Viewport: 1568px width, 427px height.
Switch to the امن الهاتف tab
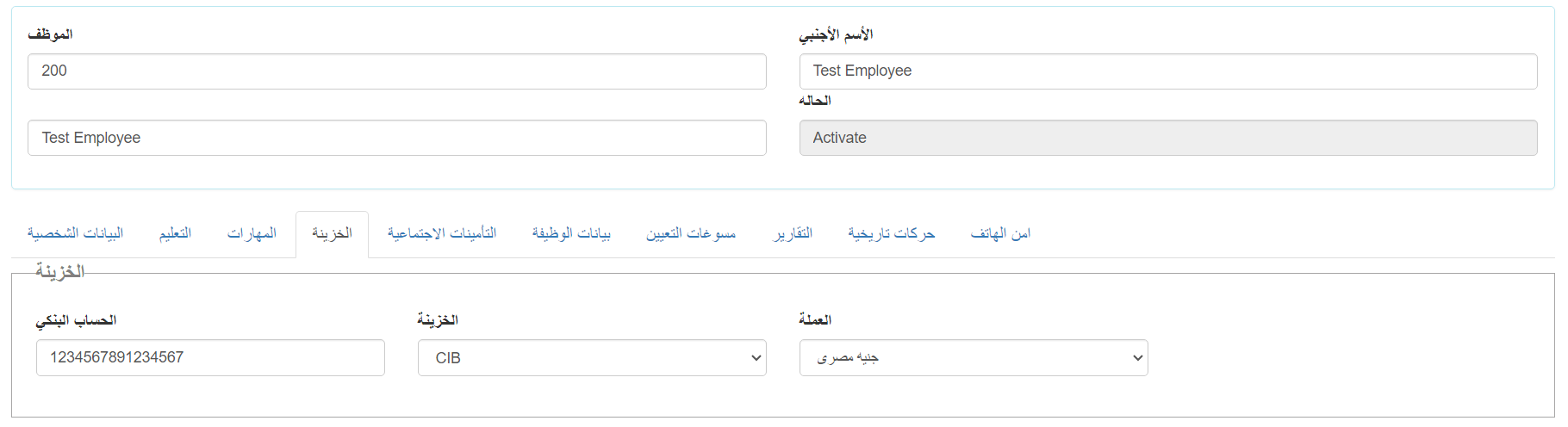(x=1000, y=233)
